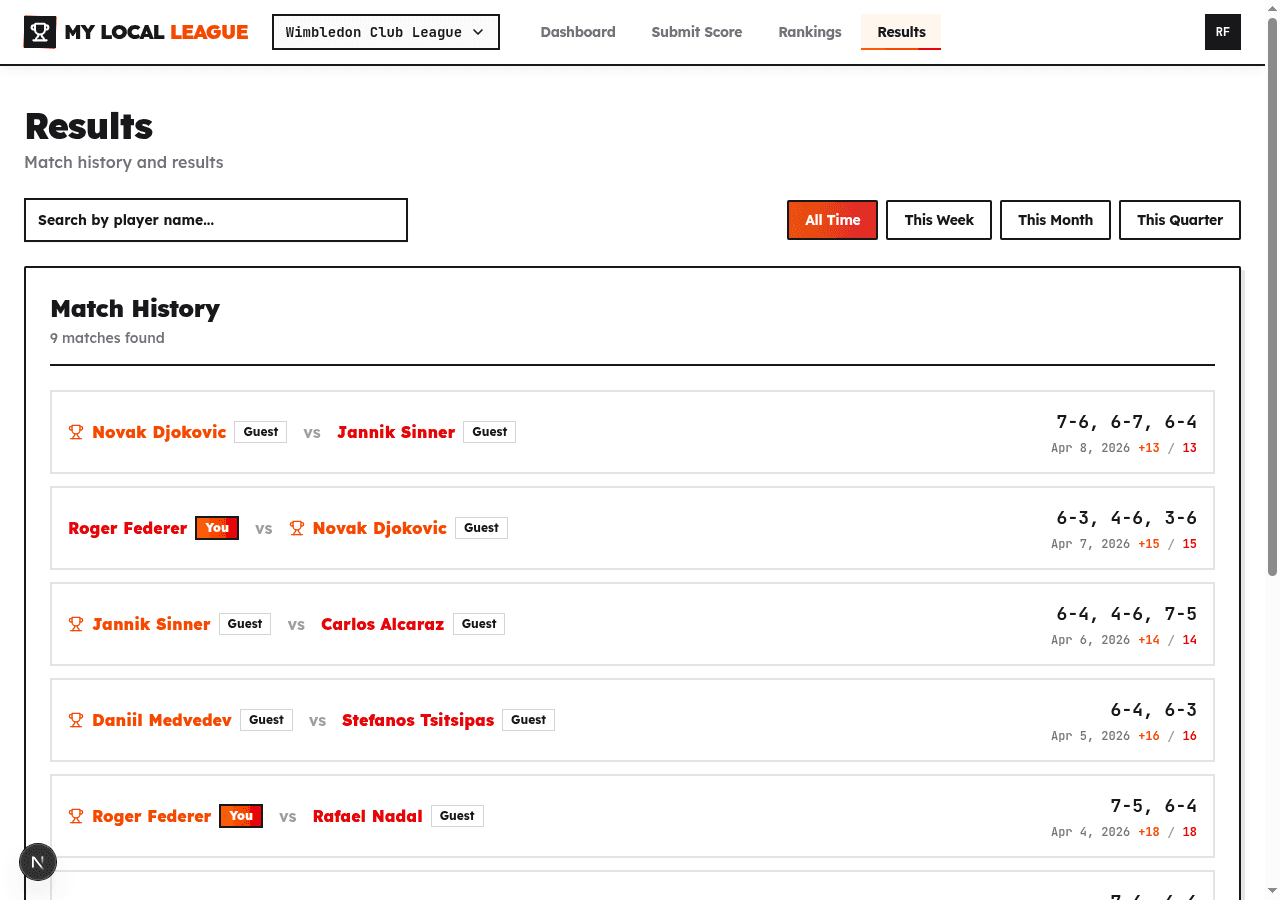Click the trophy beside Novak Djokovic in Federer's match

pos(296,527)
